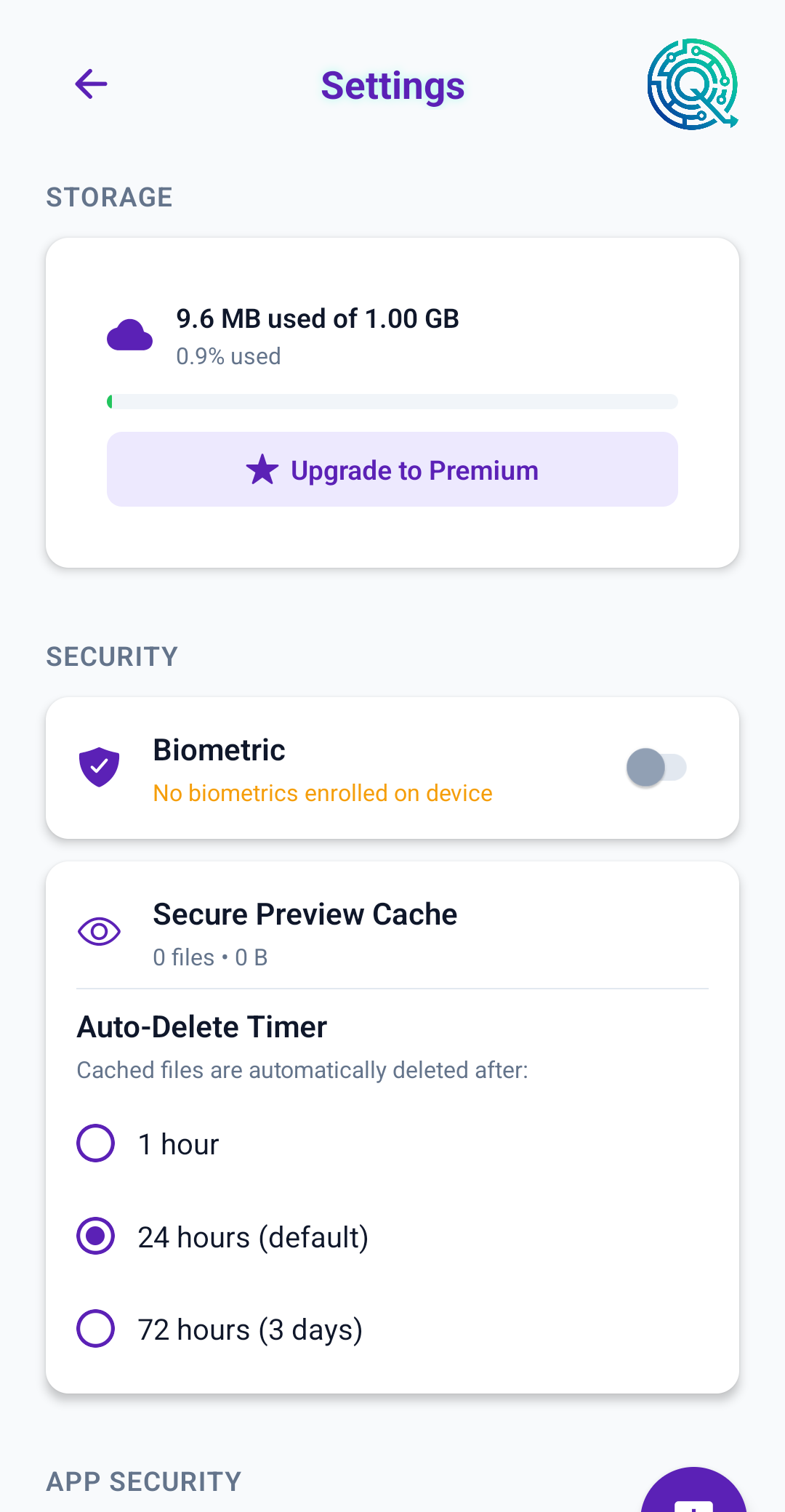The width and height of the screenshot is (785, 1512).
Task: Tap the Settings page title
Action: tap(392, 86)
